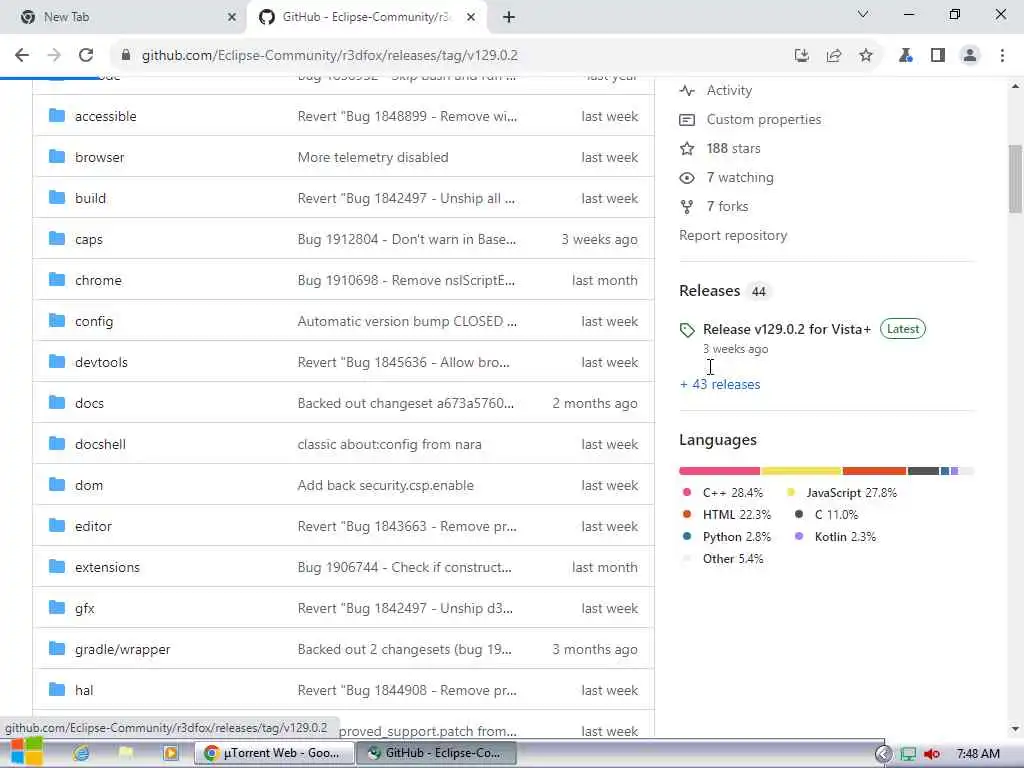
Task: Click the + 43 releases link
Action: pyautogui.click(x=720, y=385)
